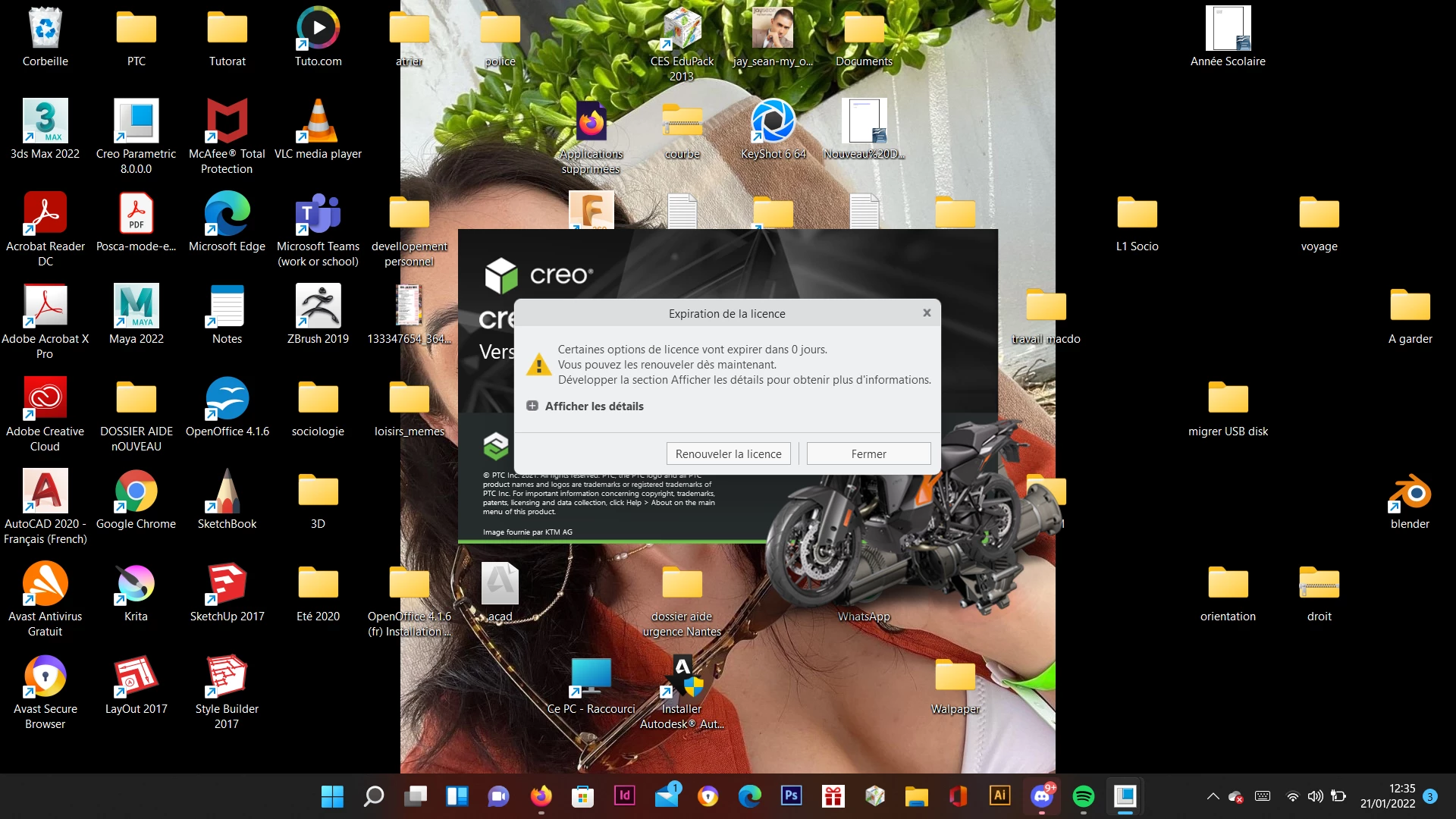The height and width of the screenshot is (819, 1456).
Task: Open volume control in system tray
Action: click(1315, 796)
